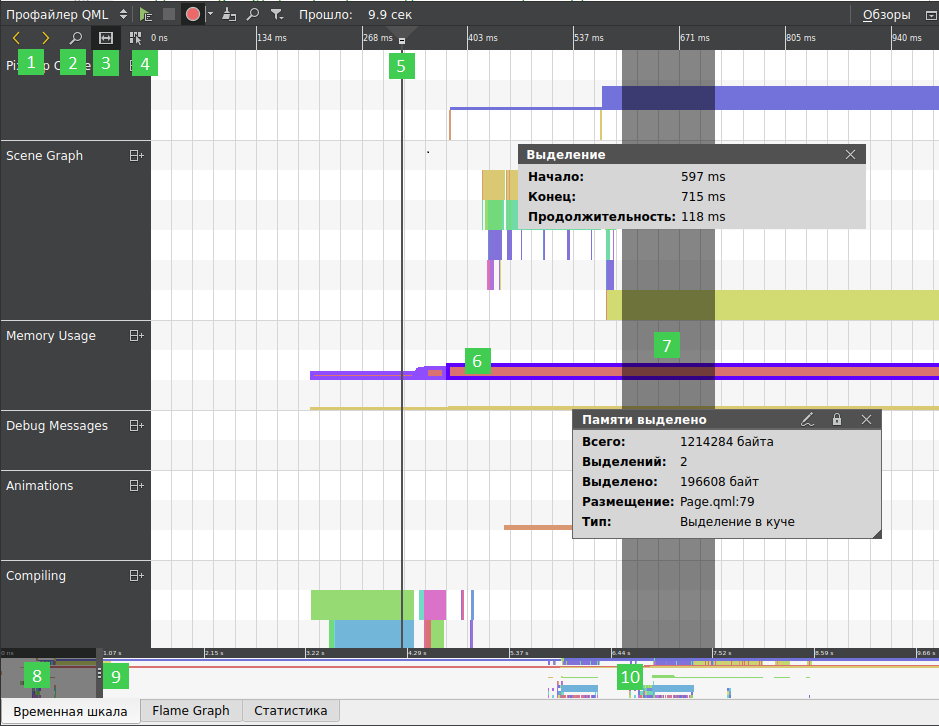Screen dimensions: 939x726
Task: Open the Обзоры views menu
Action: pyautogui.click(x=886, y=15)
